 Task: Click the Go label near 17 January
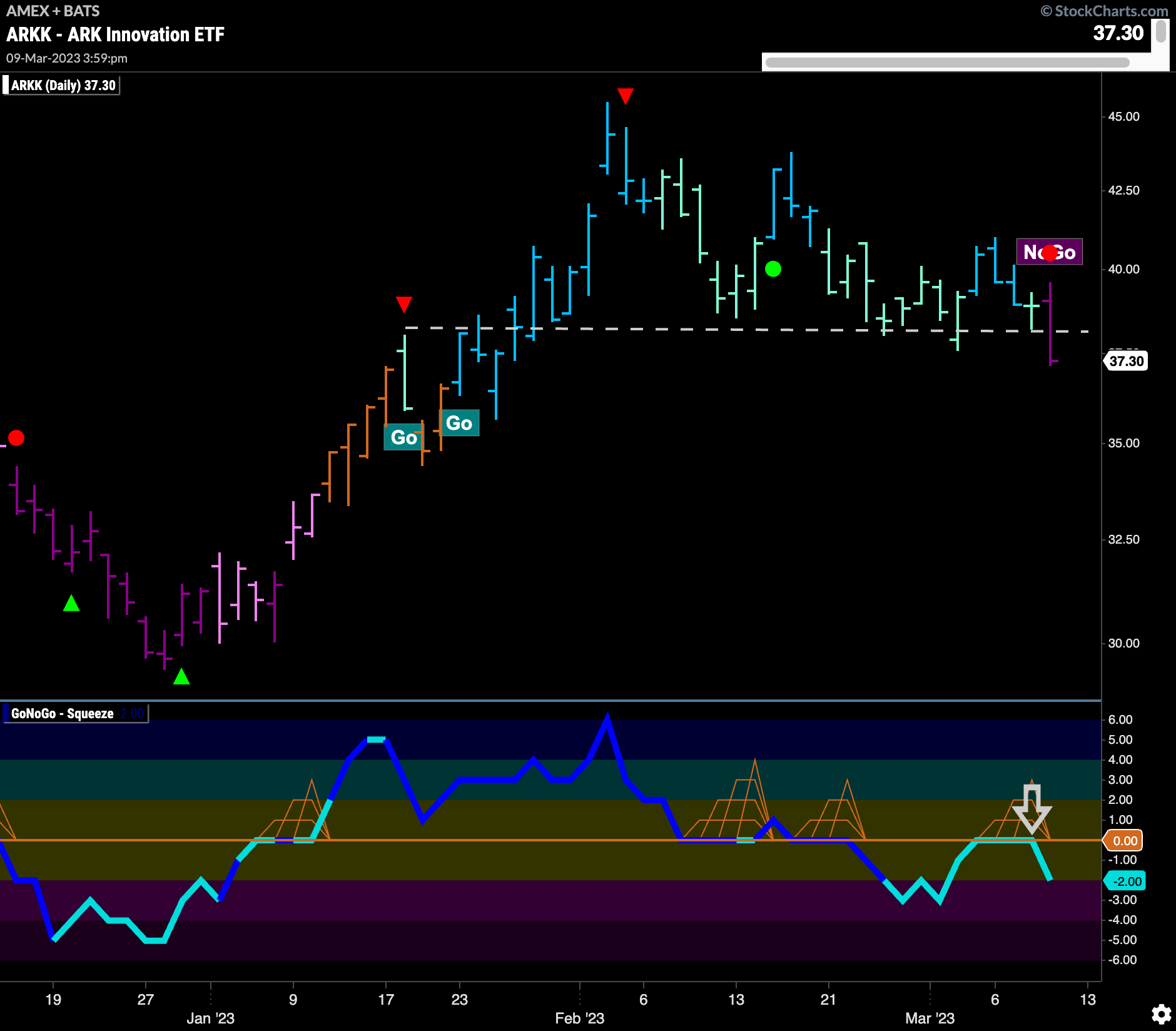403,437
